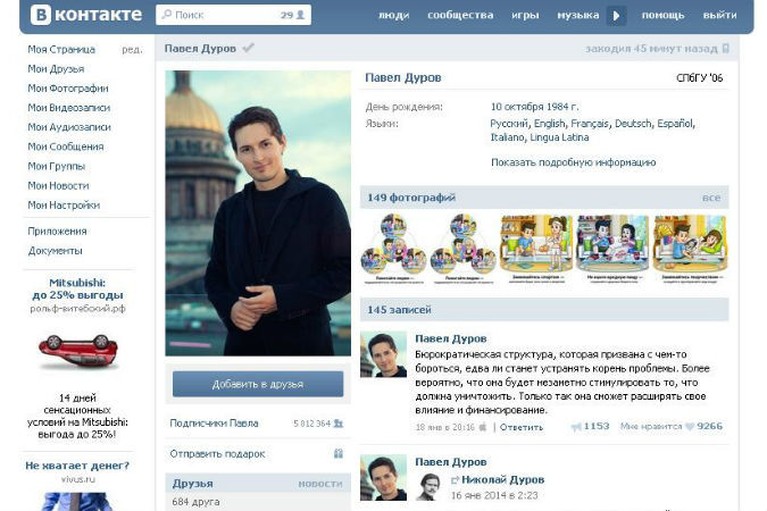The height and width of the screenshot is (511, 767).
Task: Click Ответить under the first post
Action: 521,427
